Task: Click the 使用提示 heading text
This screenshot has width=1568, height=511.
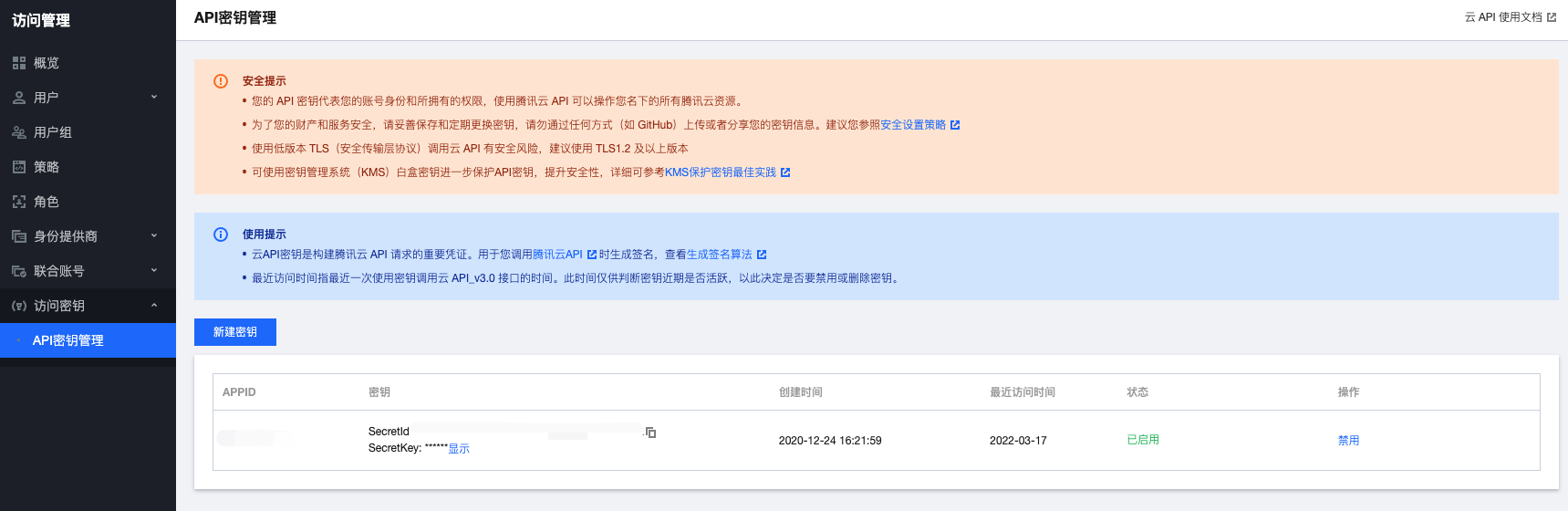Action: click(265, 235)
